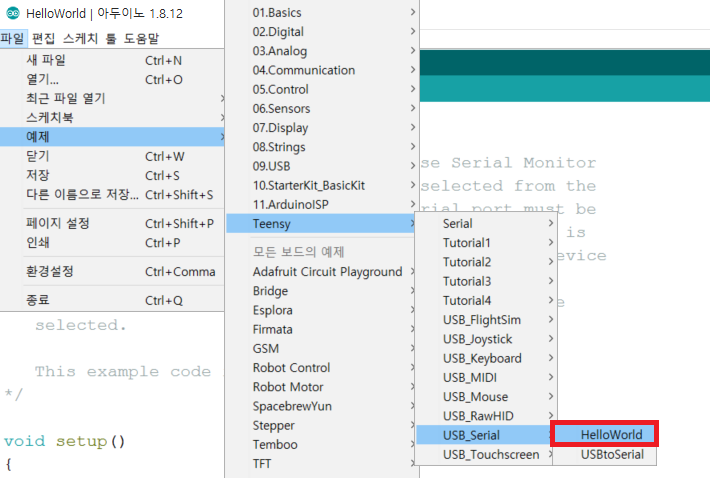This screenshot has height=478, width=710.
Task: Open the 스케치 menu
Action: coord(80,38)
